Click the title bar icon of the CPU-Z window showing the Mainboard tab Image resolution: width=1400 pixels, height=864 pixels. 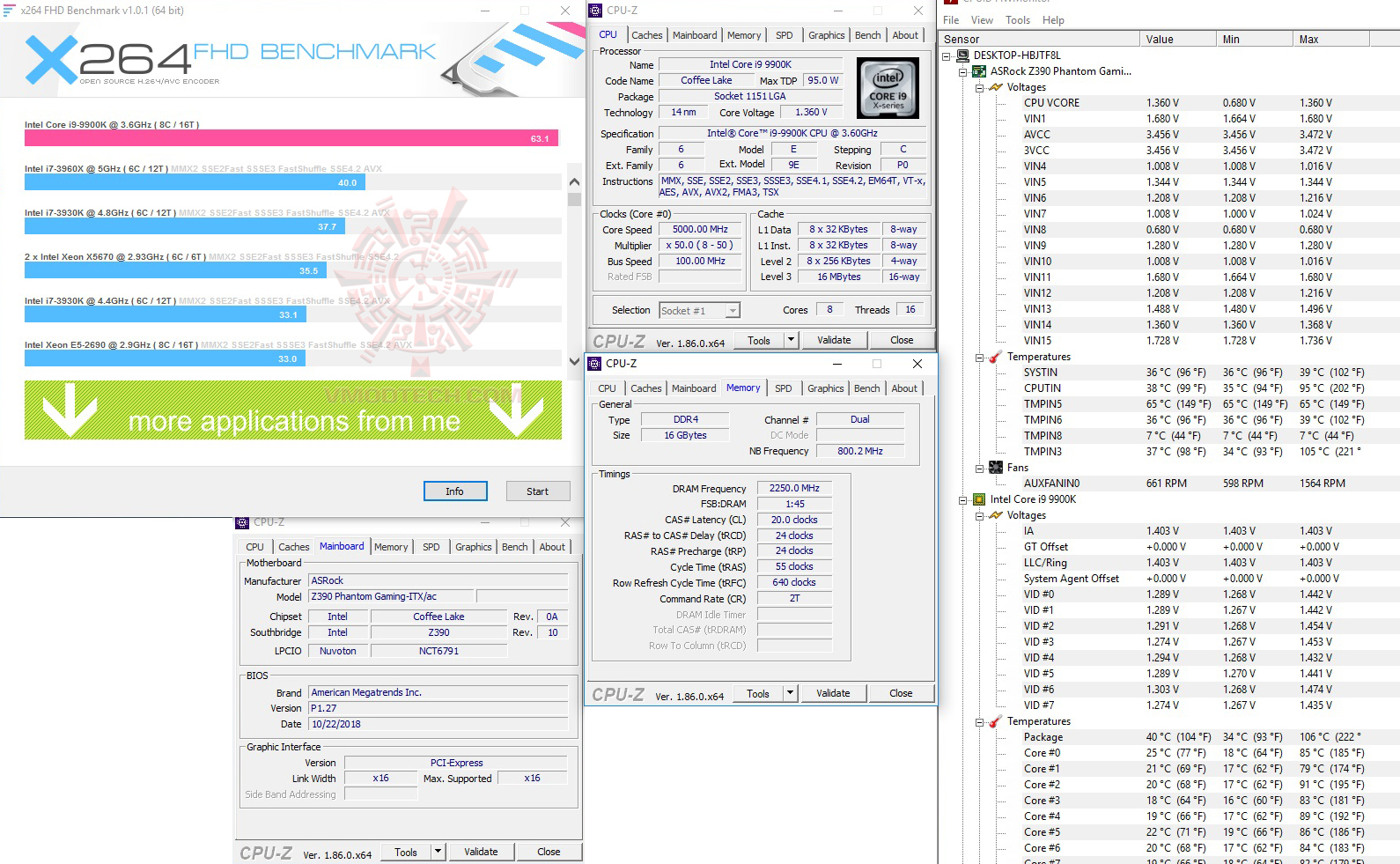[x=242, y=522]
